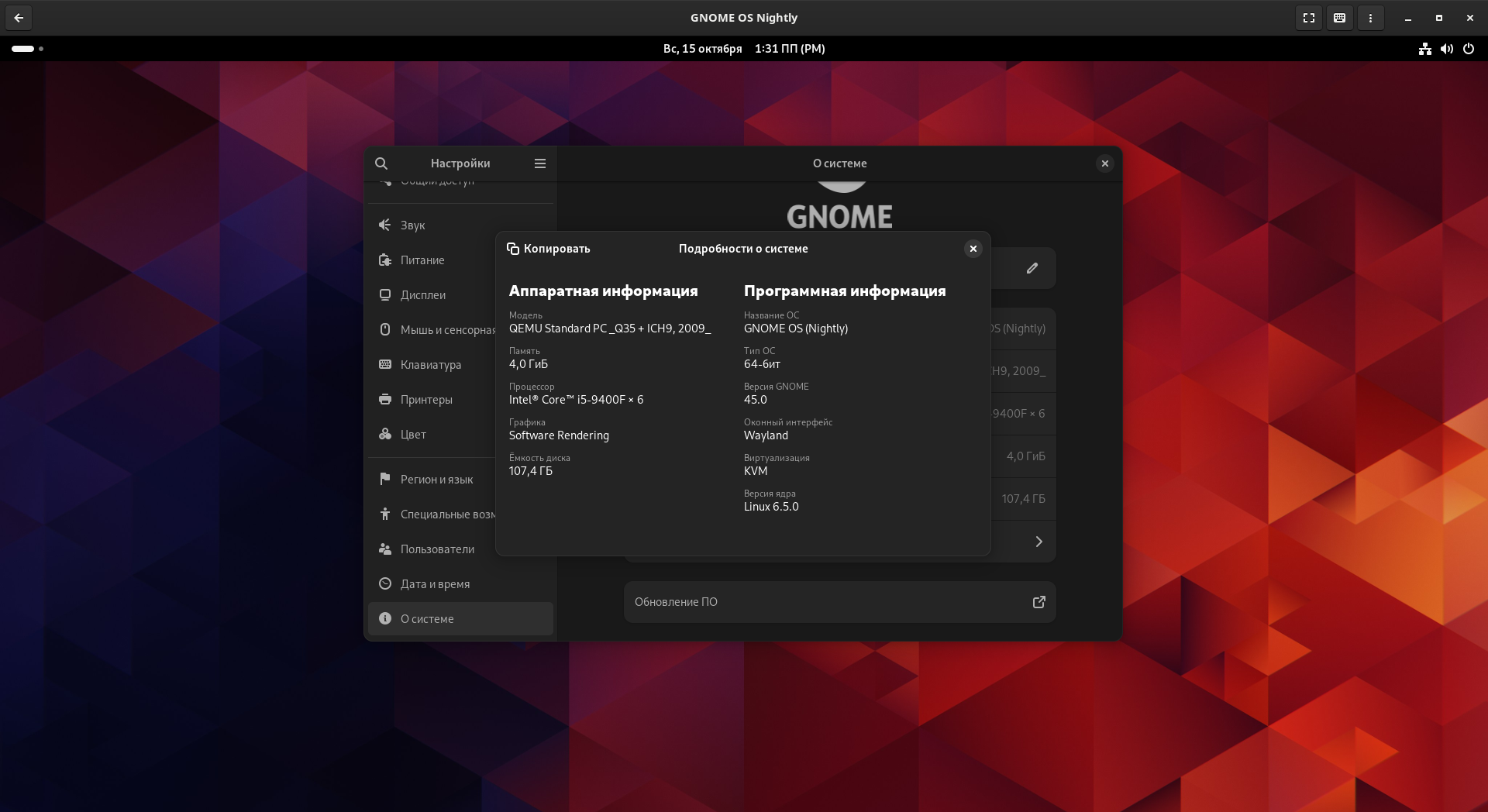Click the Пользователи people icon
The width and height of the screenshot is (1488, 812).
(385, 549)
